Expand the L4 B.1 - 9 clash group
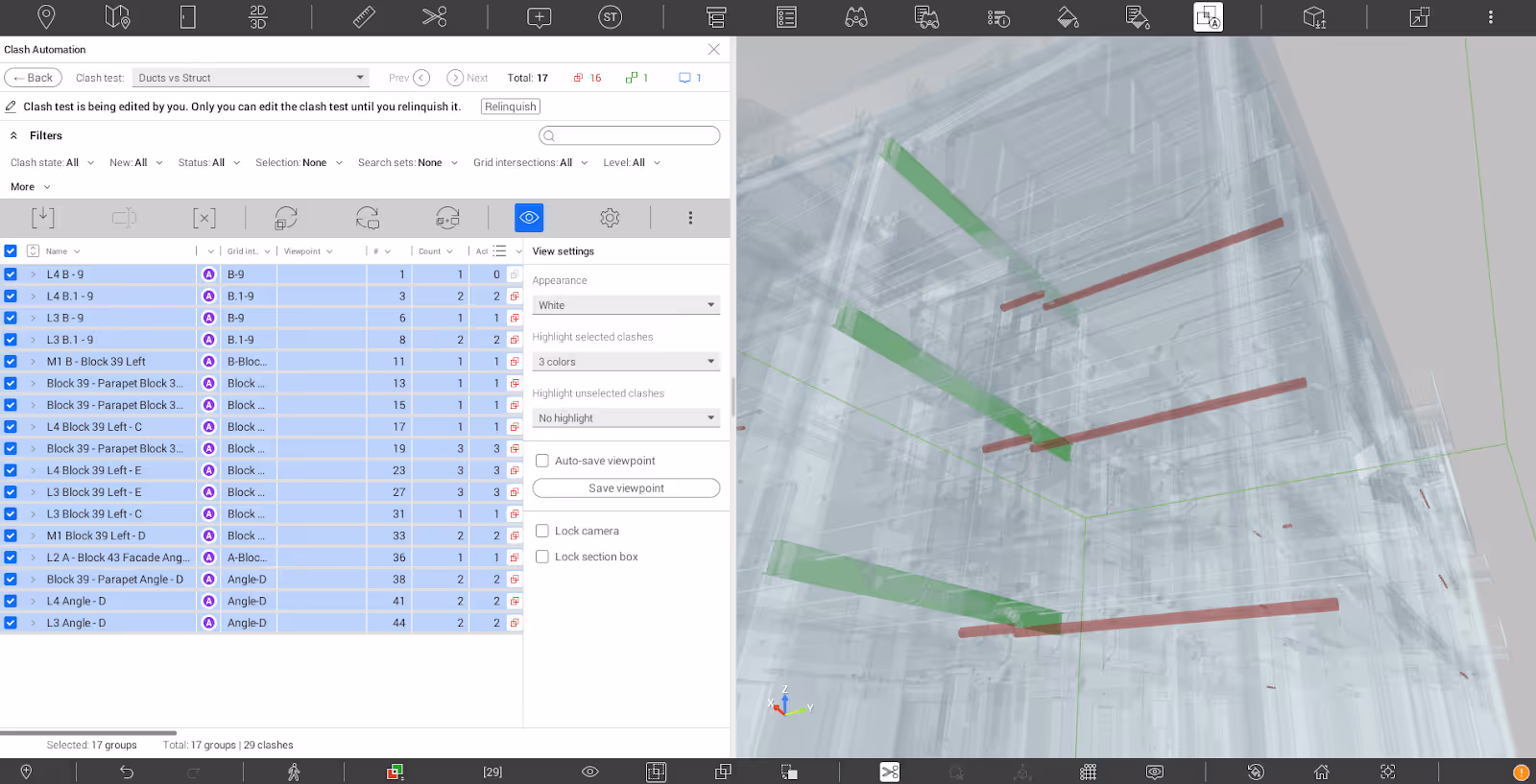The height and width of the screenshot is (784, 1536). tap(33, 297)
